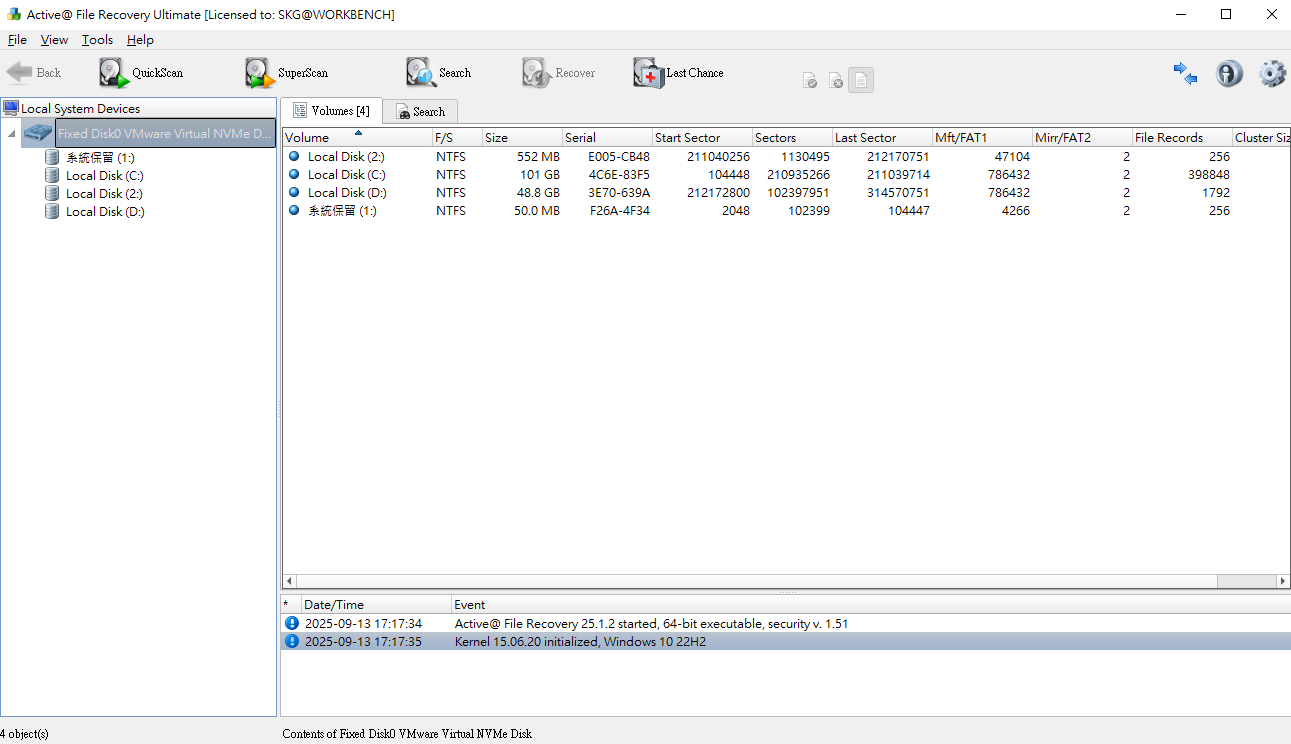Viewport: 1291px width, 744px height.
Task: Click the blue arrows refresh icon
Action: click(x=1185, y=73)
